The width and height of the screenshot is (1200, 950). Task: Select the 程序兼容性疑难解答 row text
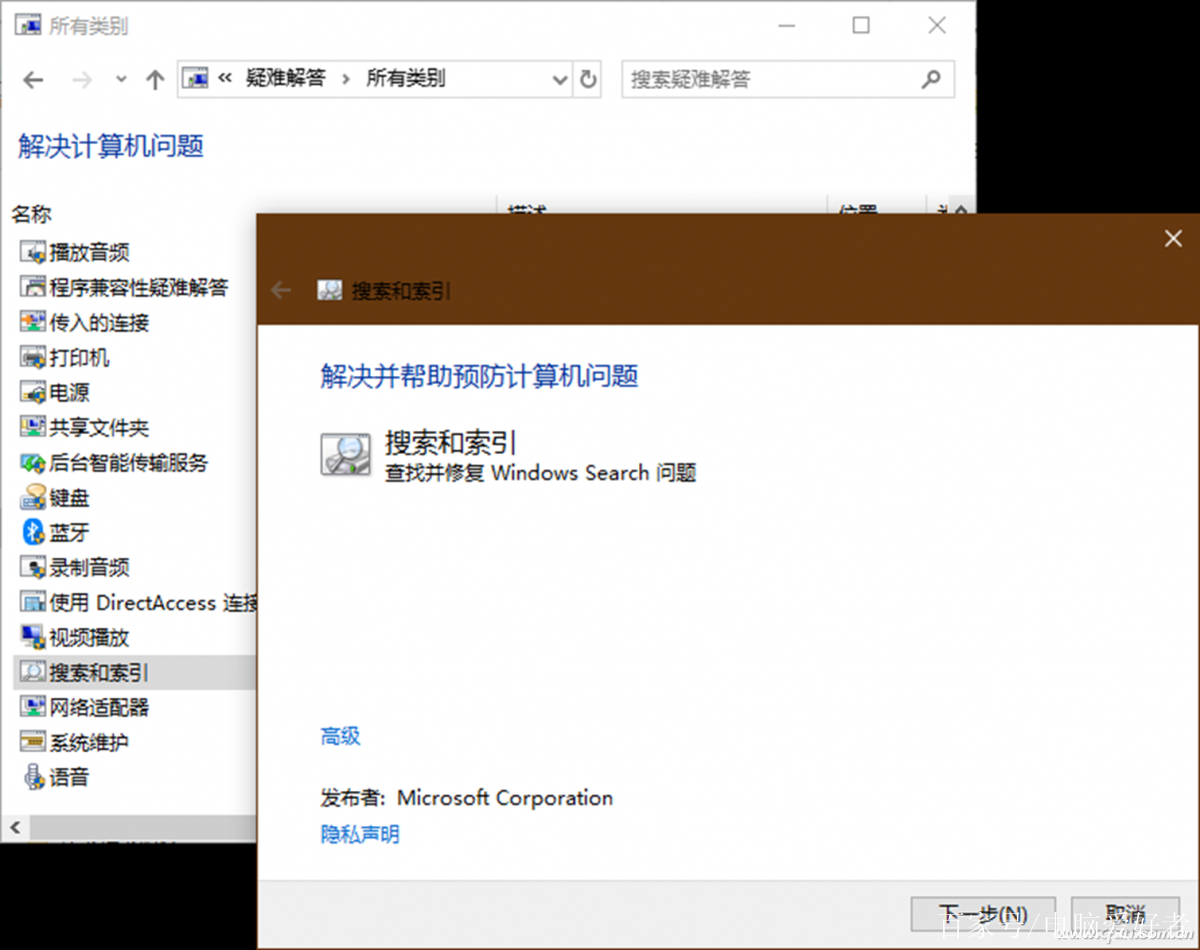tap(139, 287)
